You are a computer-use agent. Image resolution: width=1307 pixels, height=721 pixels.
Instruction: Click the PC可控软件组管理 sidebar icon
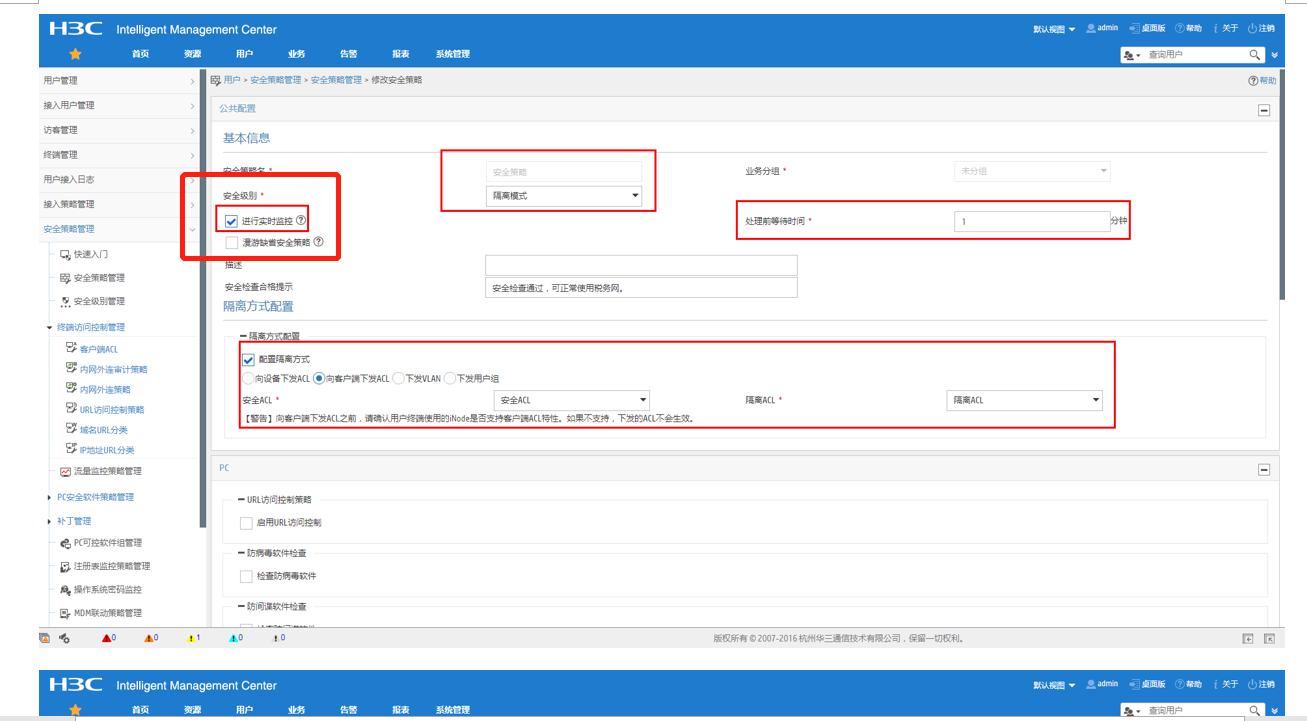click(65, 543)
